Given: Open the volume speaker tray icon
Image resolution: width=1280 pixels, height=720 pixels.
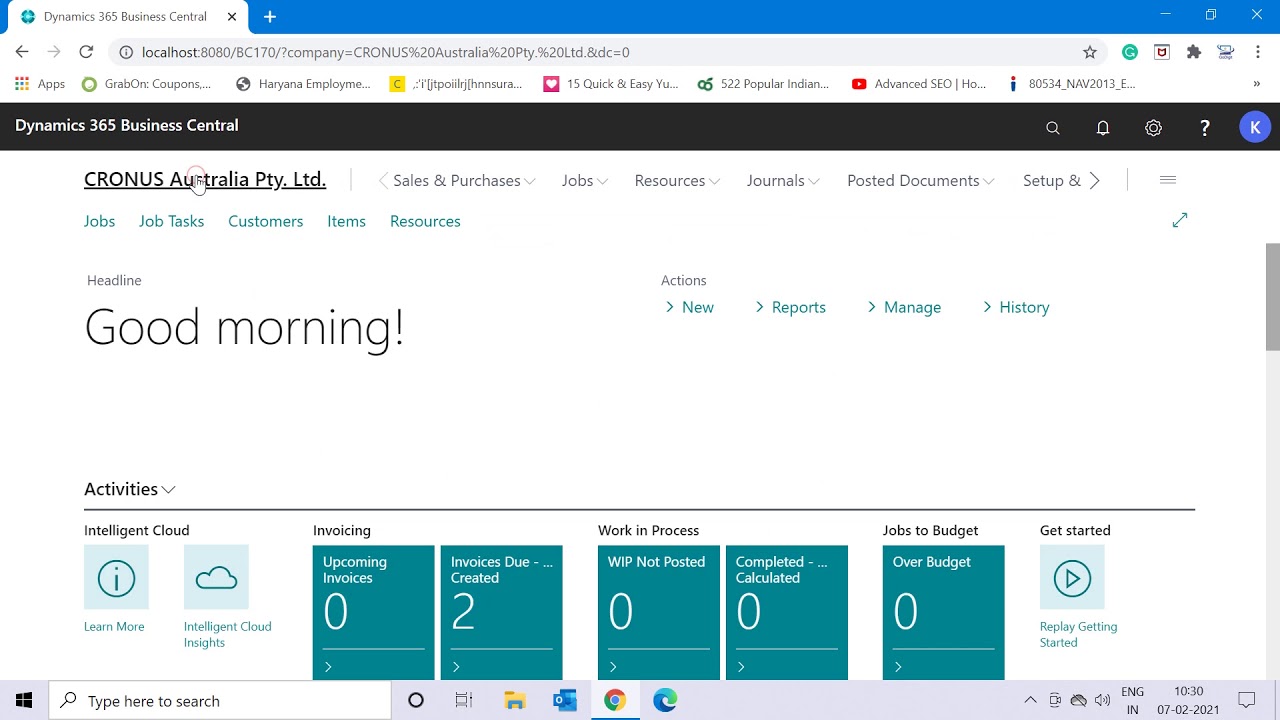Looking at the screenshot, I should (x=1102, y=700).
